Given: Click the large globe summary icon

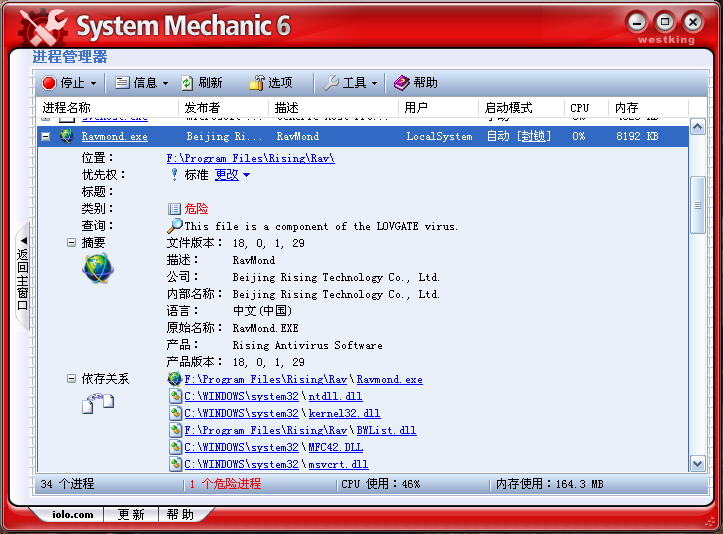Looking at the screenshot, I should tap(97, 268).
